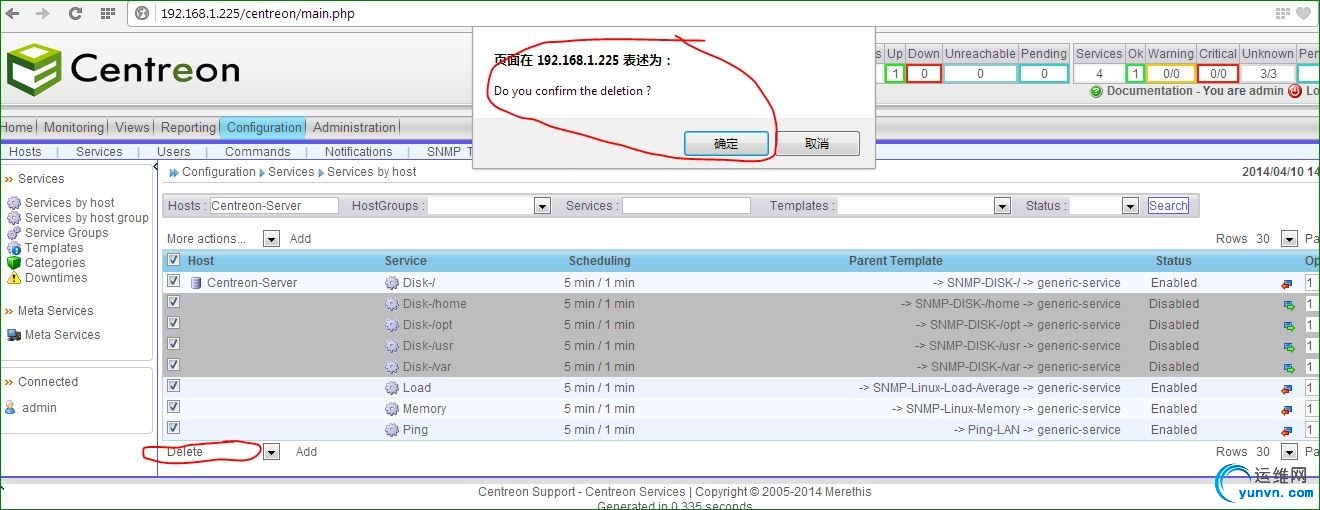1320x510 pixels.
Task: Uncheck the Memory row checkbox
Action: pos(173,407)
